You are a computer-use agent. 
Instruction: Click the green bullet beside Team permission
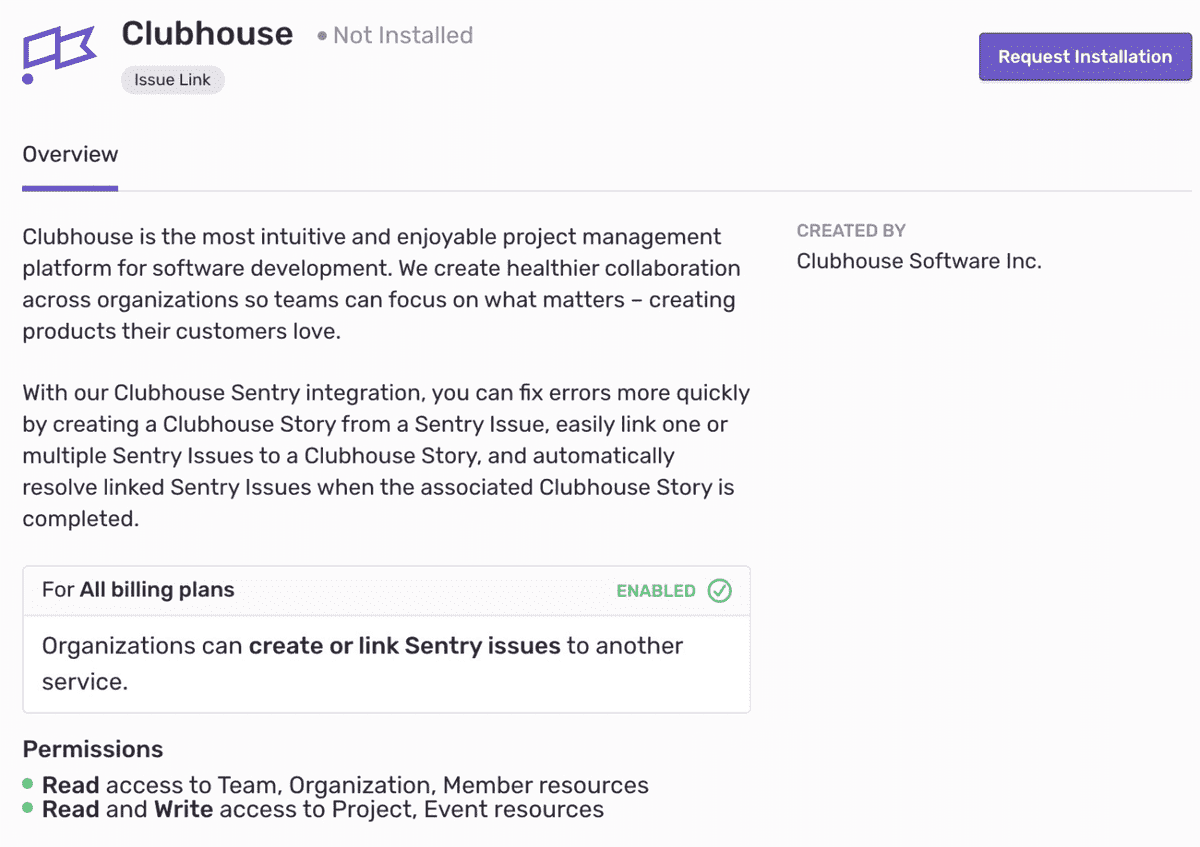coord(28,783)
